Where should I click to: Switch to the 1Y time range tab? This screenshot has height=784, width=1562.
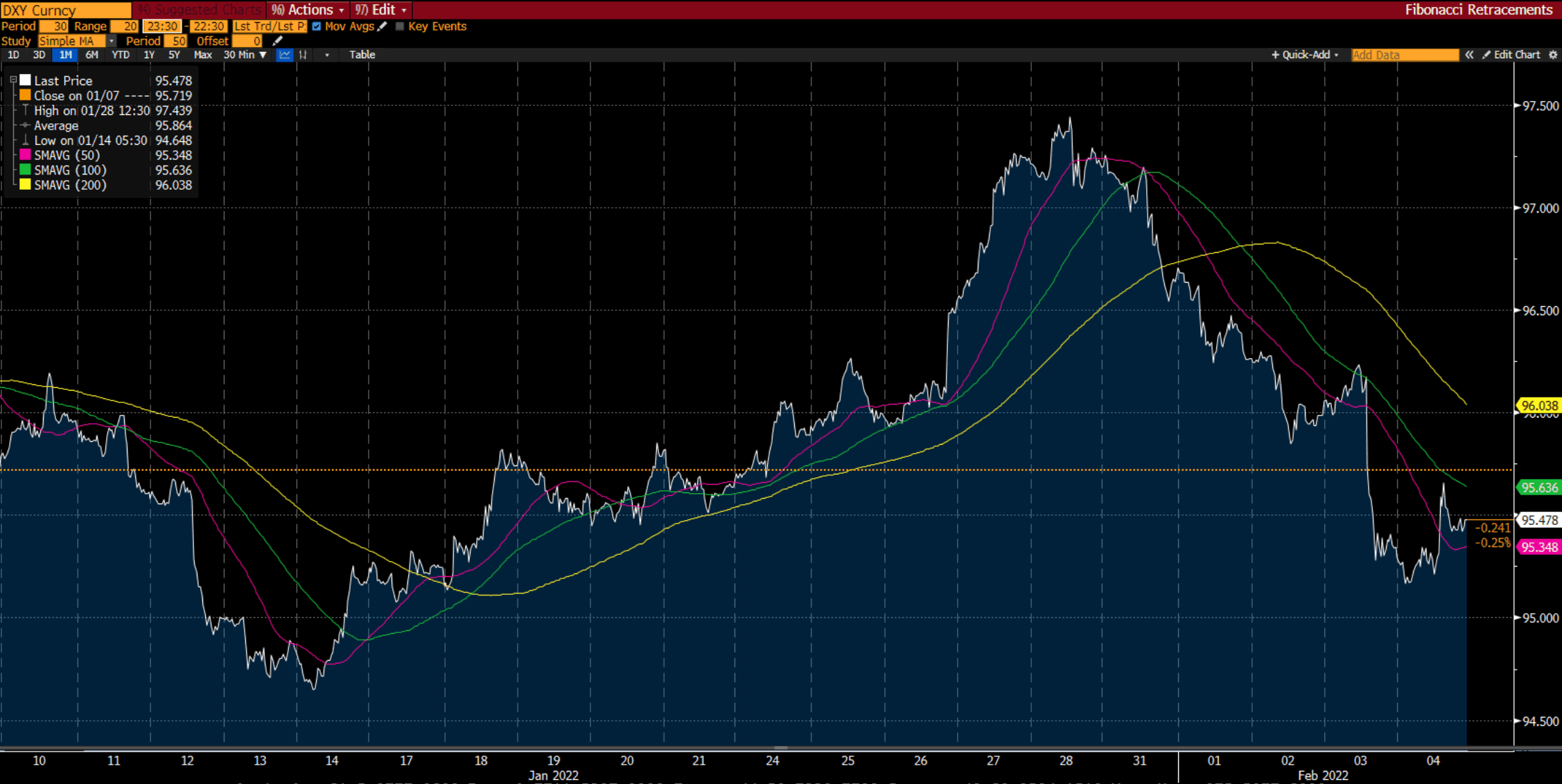coord(148,55)
